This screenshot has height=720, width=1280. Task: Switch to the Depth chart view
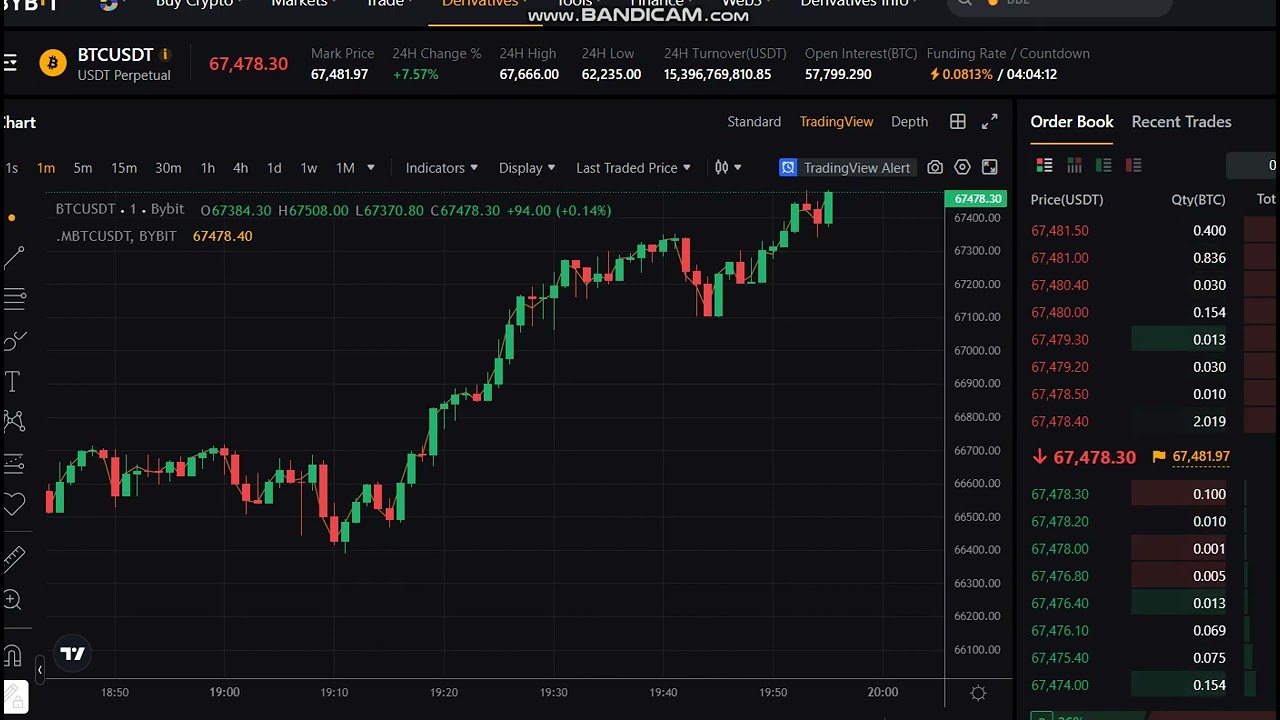[909, 121]
